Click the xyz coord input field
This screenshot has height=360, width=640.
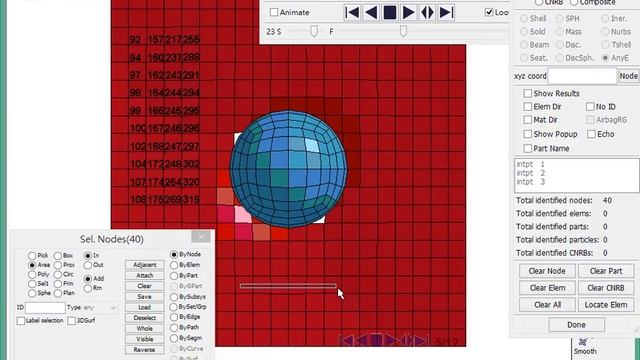click(582, 76)
